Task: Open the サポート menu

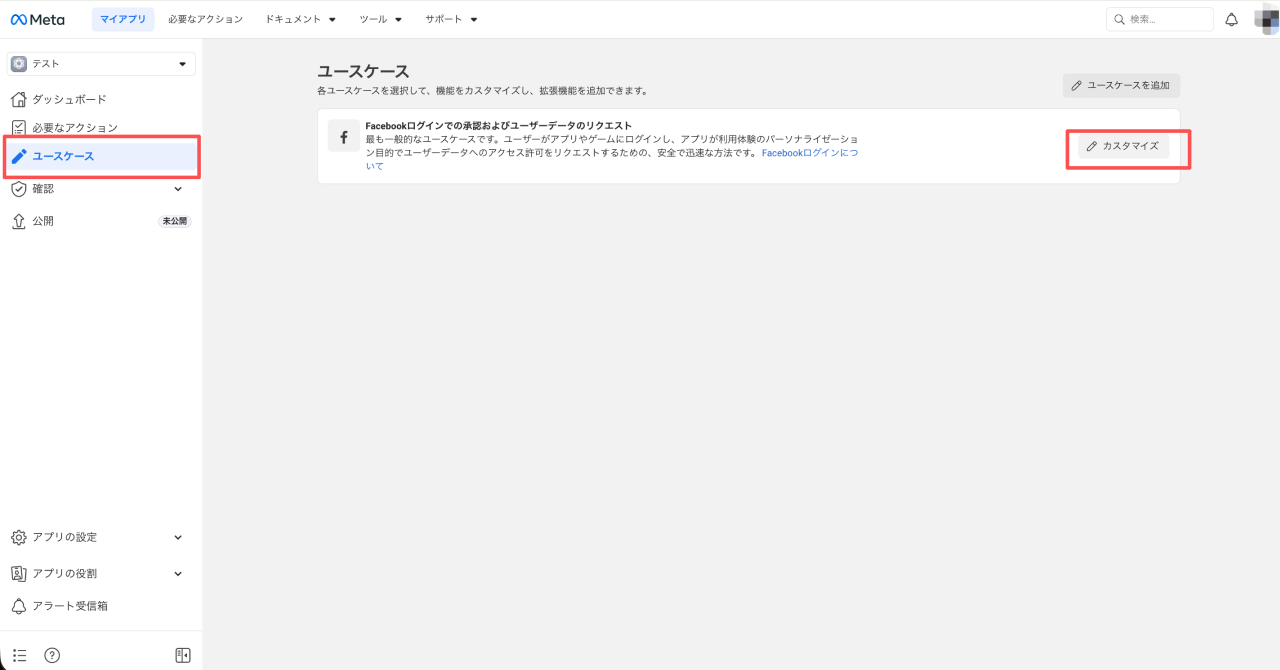Action: point(451,19)
